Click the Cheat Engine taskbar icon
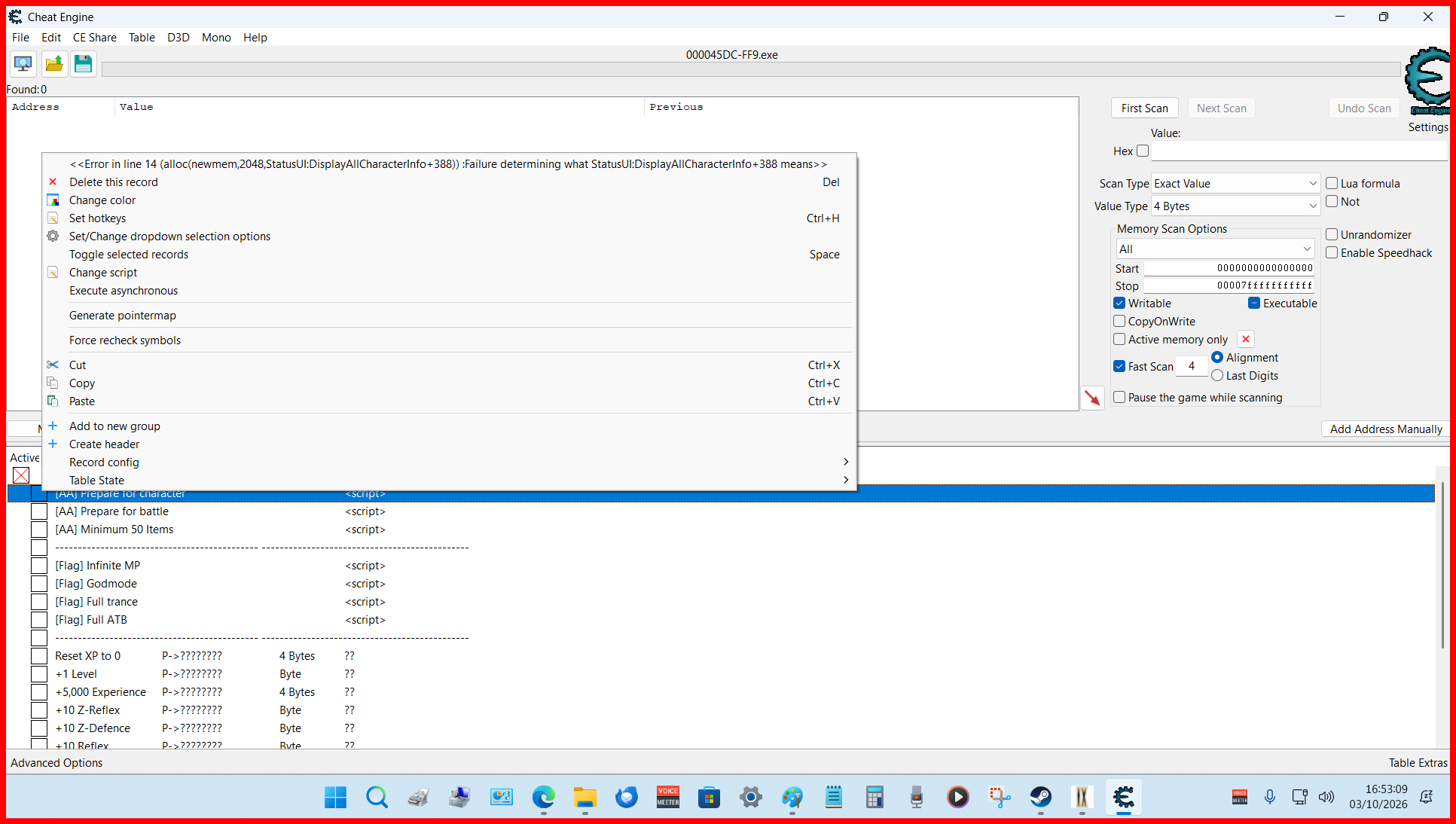This screenshot has height=824, width=1456. click(x=1124, y=797)
